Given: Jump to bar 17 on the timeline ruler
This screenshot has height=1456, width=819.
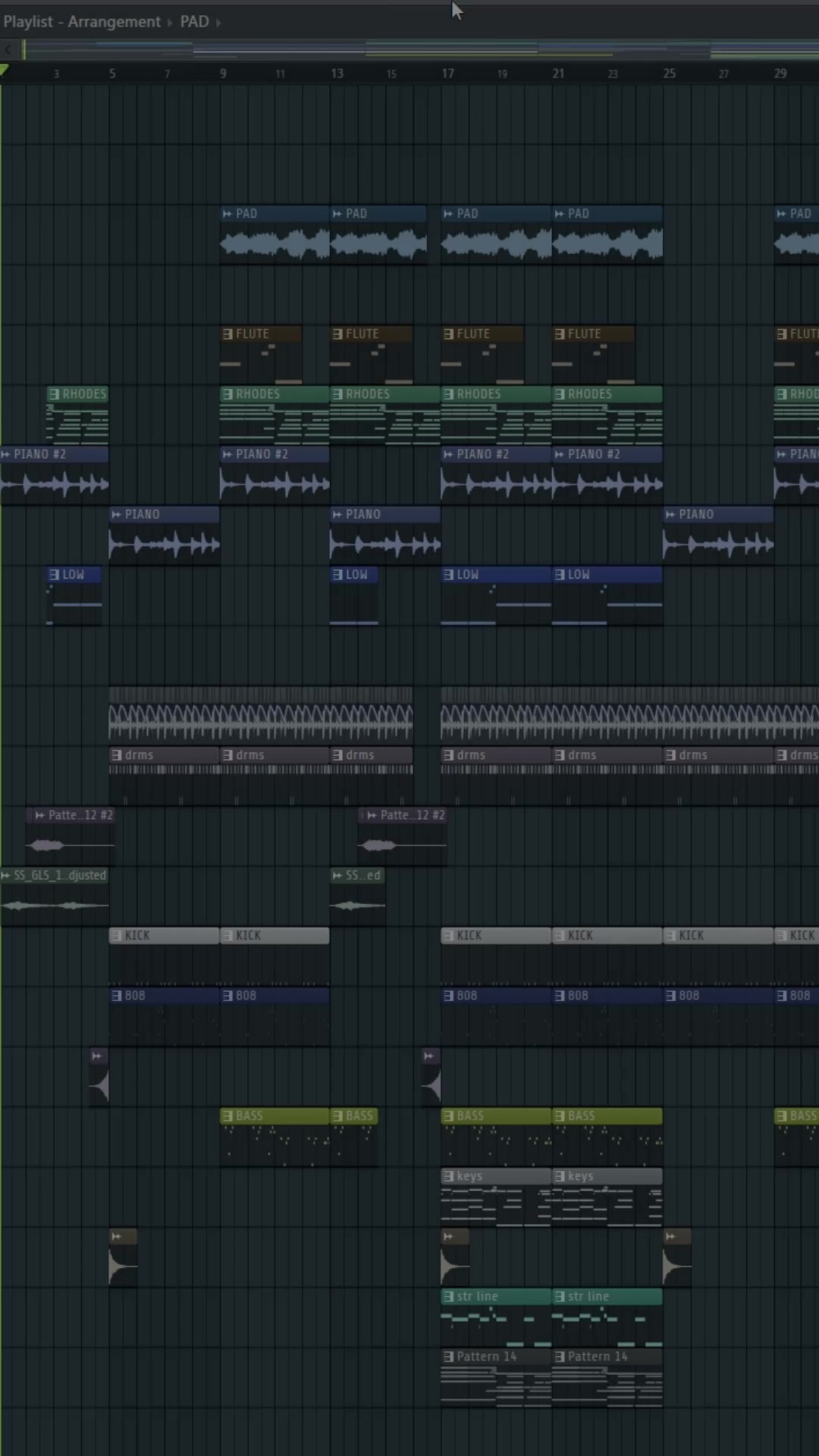Looking at the screenshot, I should pyautogui.click(x=448, y=74).
